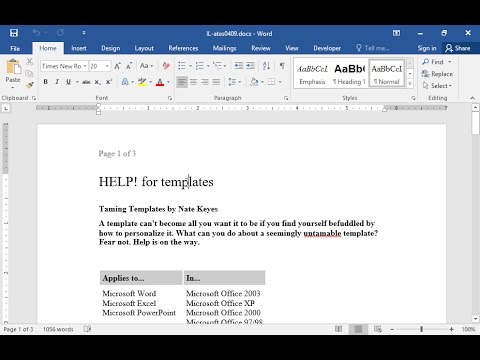
Task: Click the zoom slider handle
Action: [x=421, y=329]
